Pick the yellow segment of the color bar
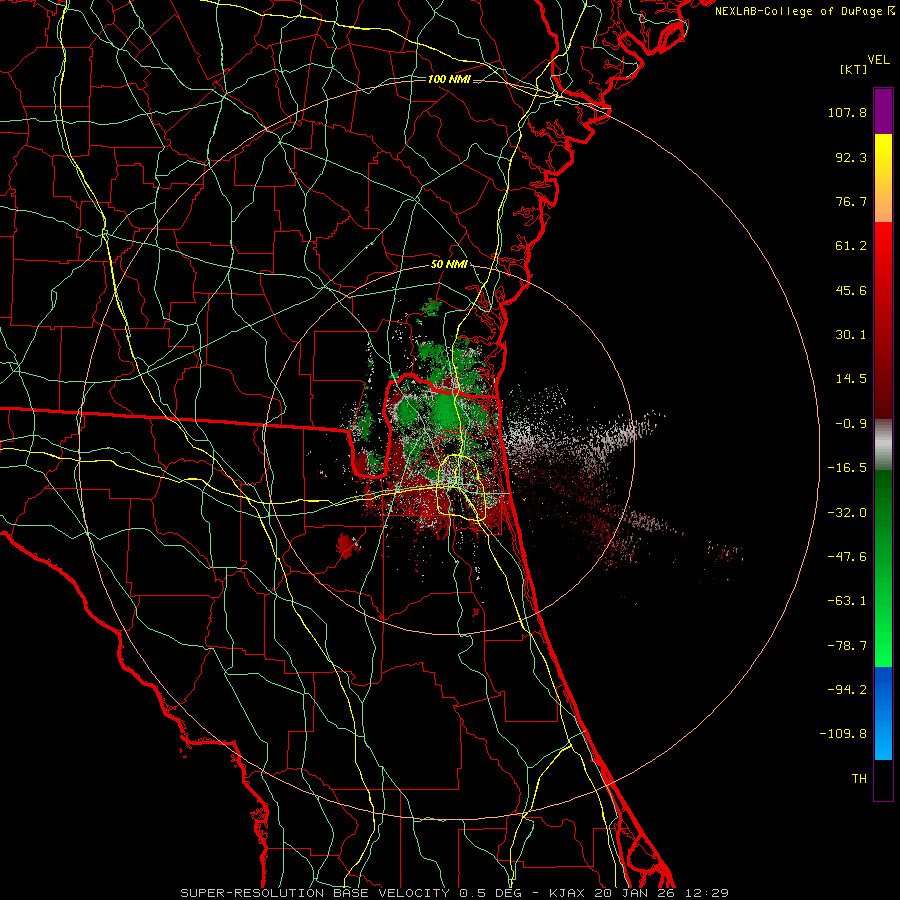 (x=883, y=178)
